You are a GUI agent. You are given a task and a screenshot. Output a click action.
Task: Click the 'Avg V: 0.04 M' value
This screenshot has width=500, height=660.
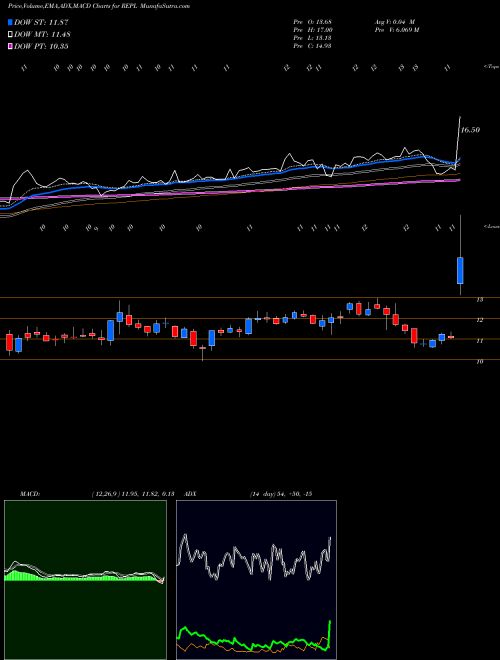pos(395,22)
